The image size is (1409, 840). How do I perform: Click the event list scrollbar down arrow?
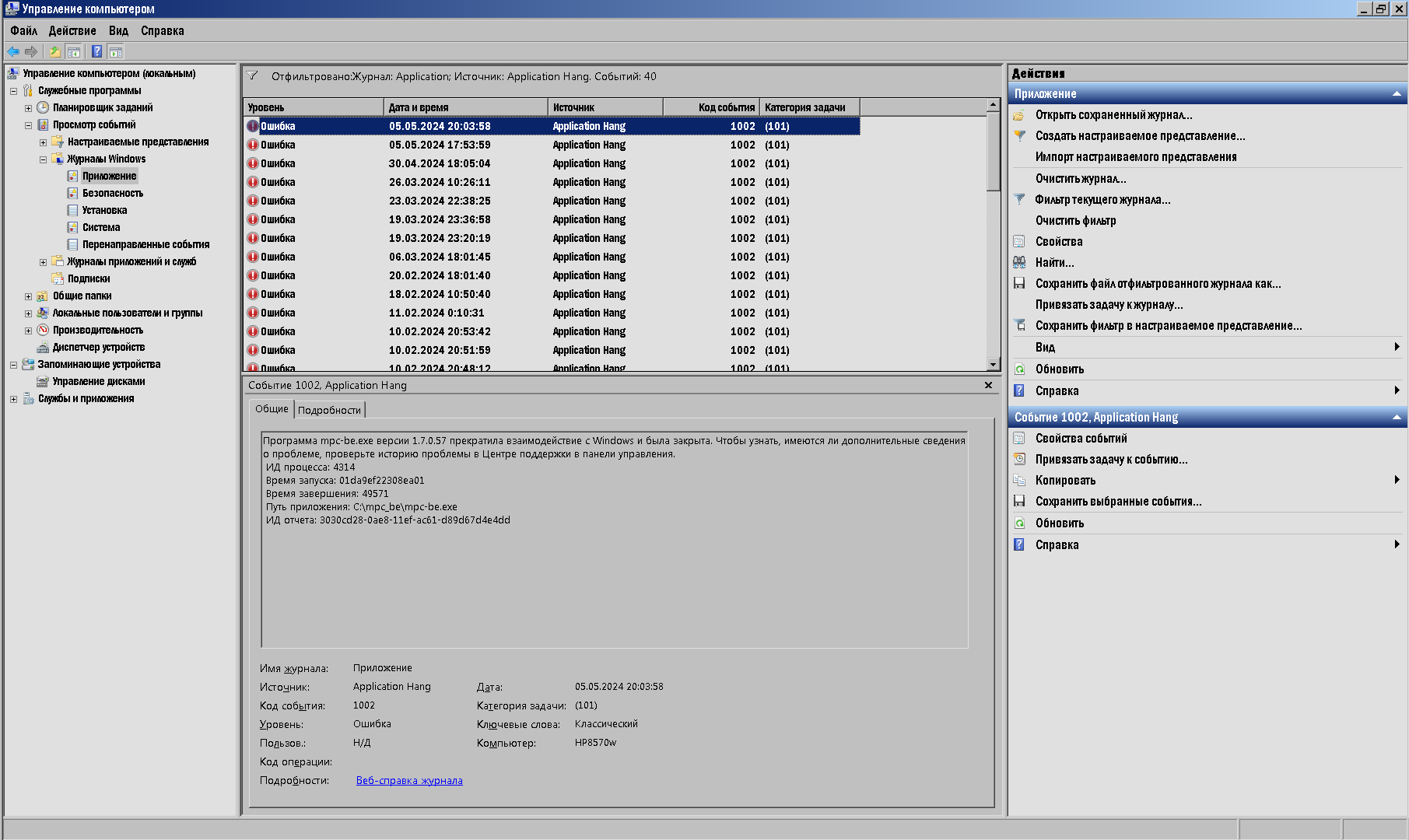tap(993, 364)
